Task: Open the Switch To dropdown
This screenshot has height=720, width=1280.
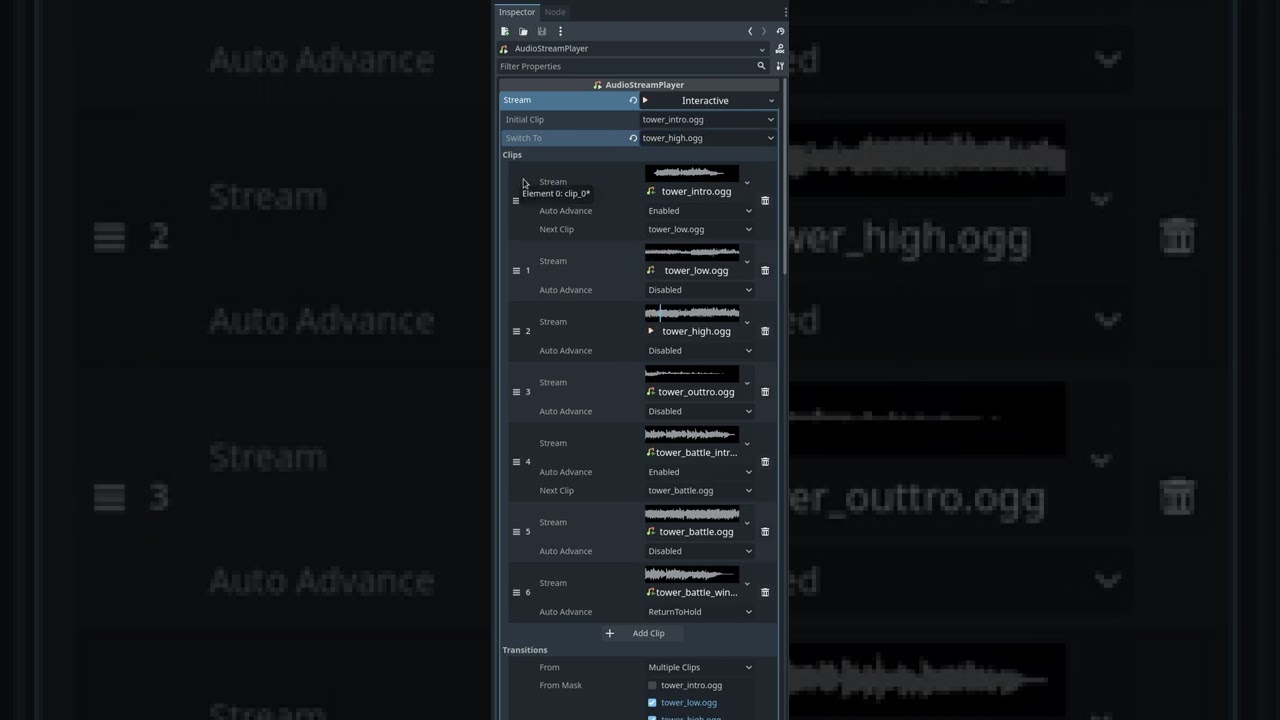Action: 708,138
